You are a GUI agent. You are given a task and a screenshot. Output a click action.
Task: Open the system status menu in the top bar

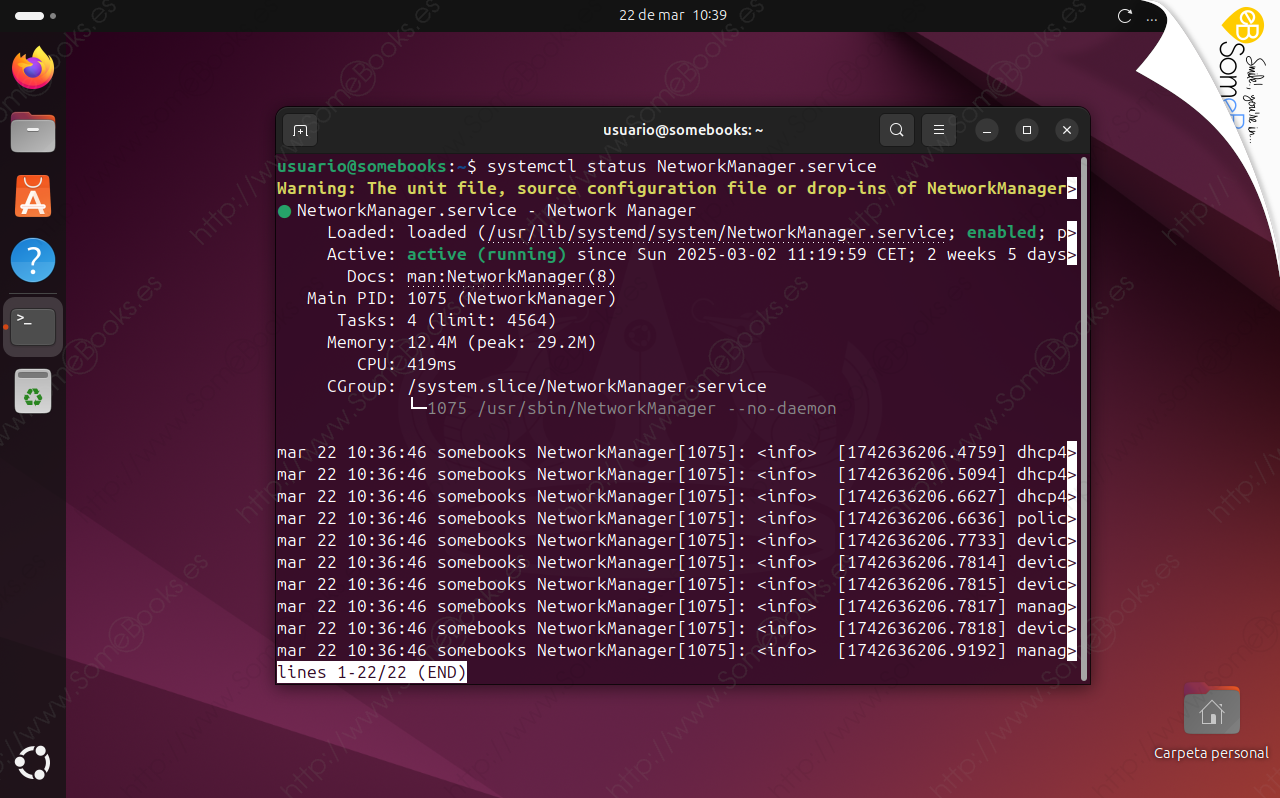1125,16
